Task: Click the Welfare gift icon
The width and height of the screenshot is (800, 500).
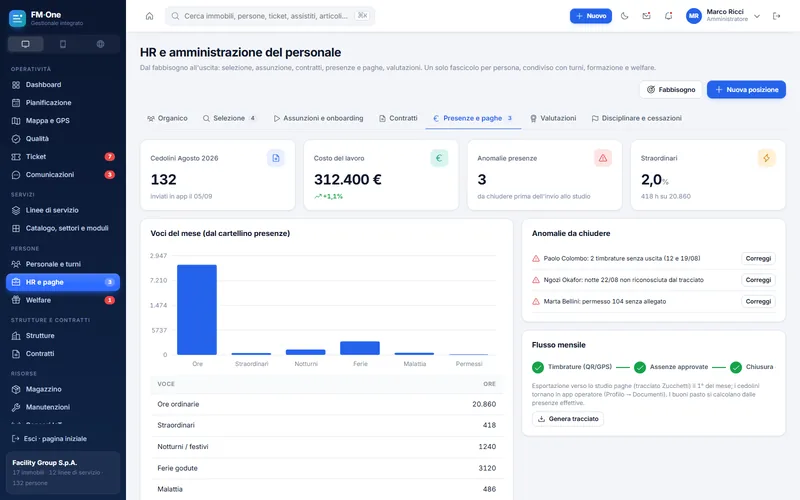Action: (x=16, y=300)
